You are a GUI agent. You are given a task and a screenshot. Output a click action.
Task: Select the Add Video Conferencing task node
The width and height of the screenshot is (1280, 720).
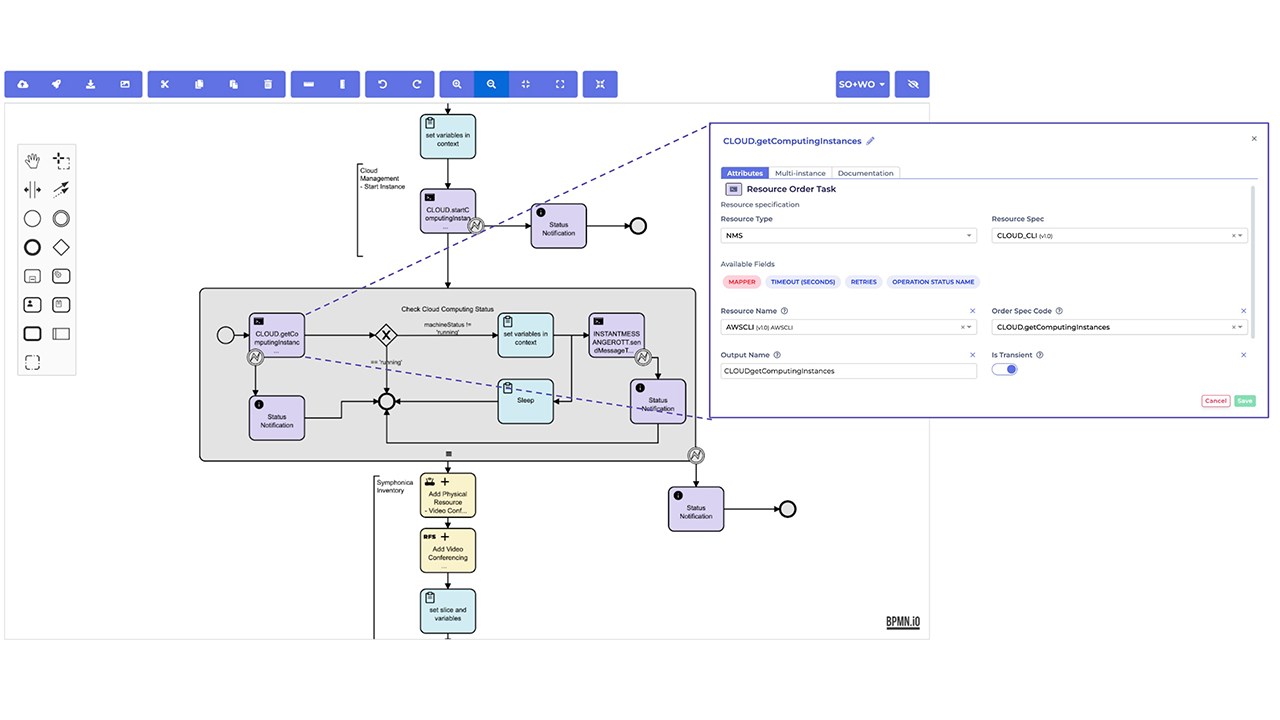[448, 550]
